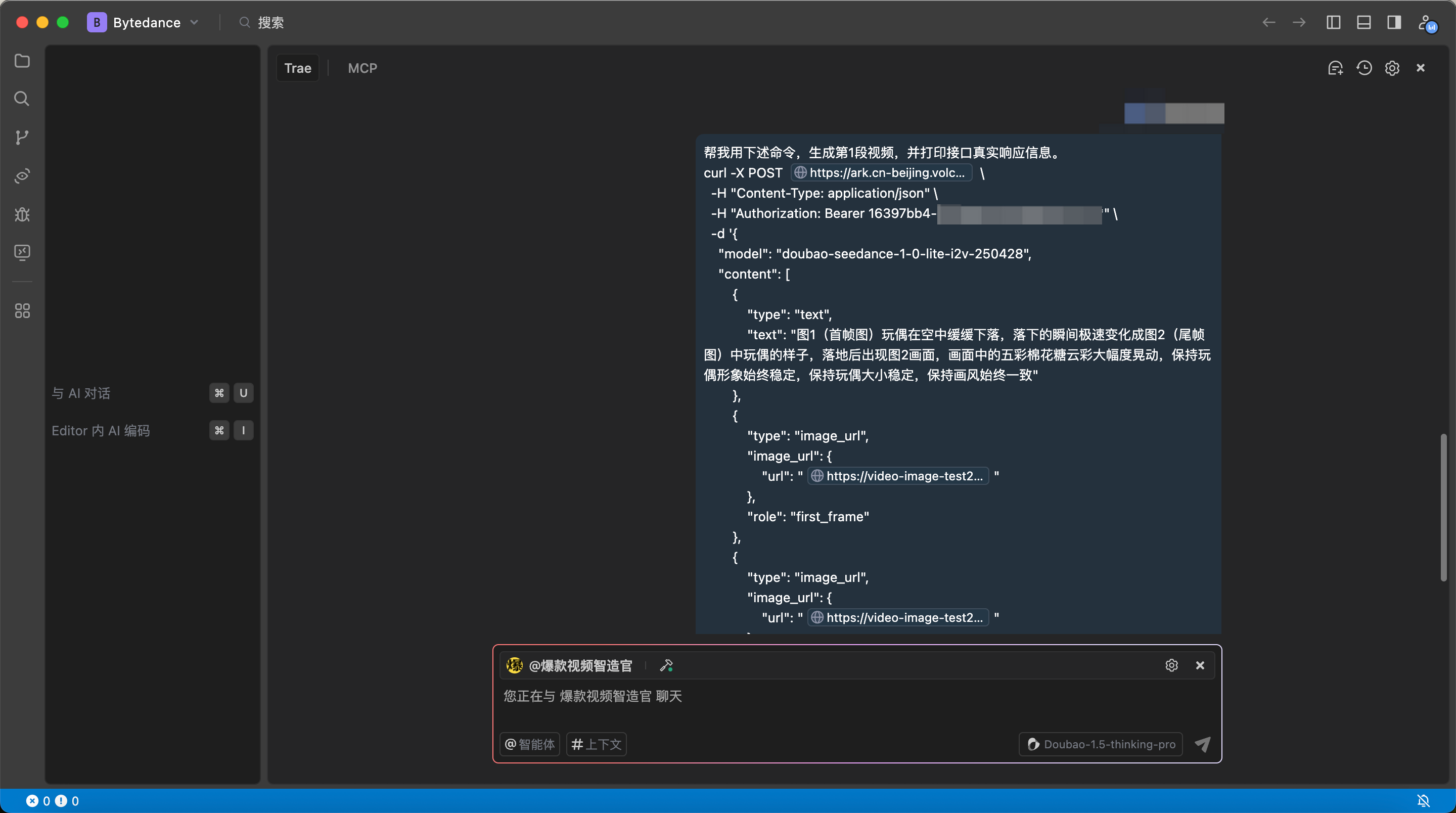1456x813 pixels.
Task: Click the agent tools hammer icon
Action: 666,665
